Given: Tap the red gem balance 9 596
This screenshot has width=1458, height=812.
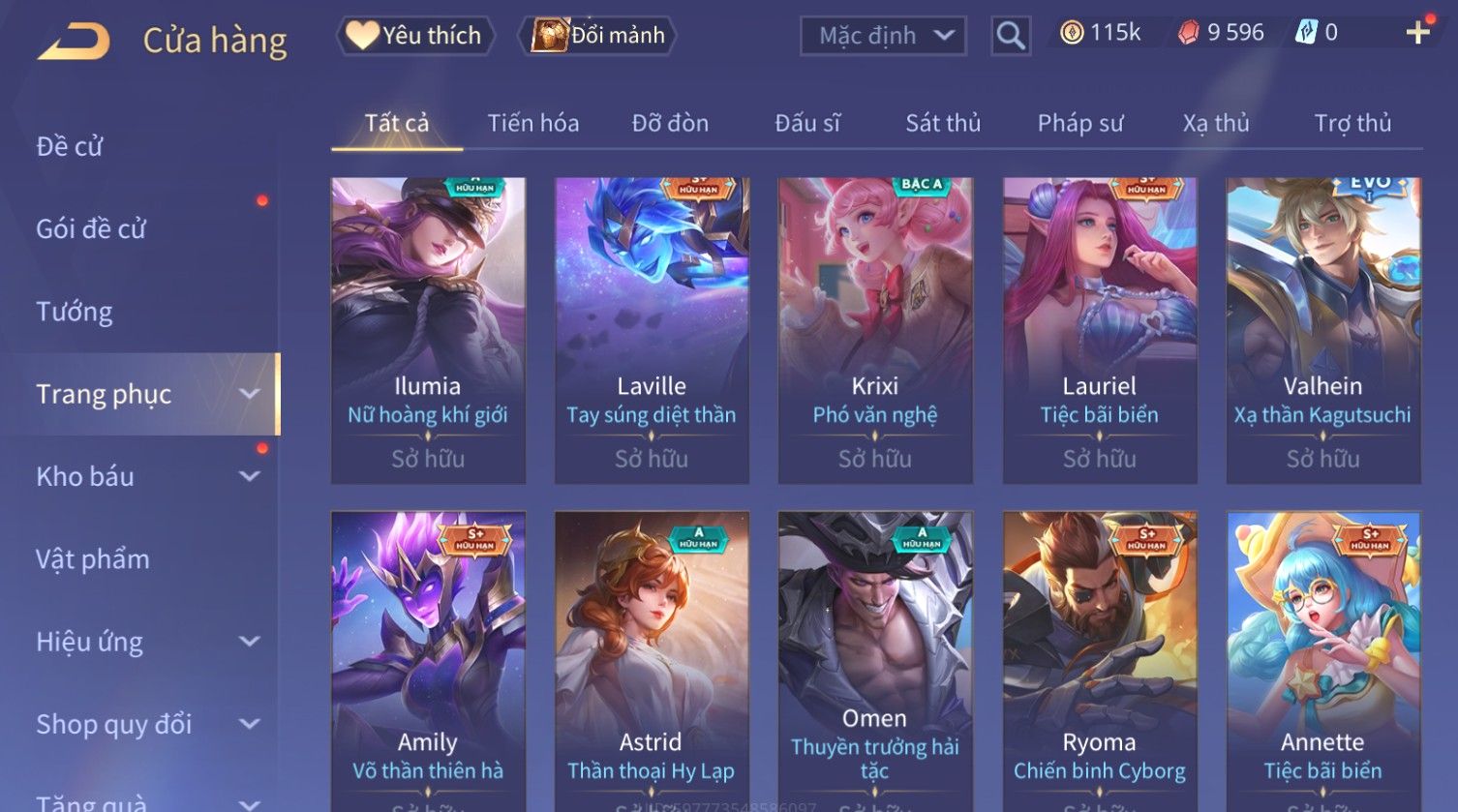Looking at the screenshot, I should pyautogui.click(x=1221, y=33).
